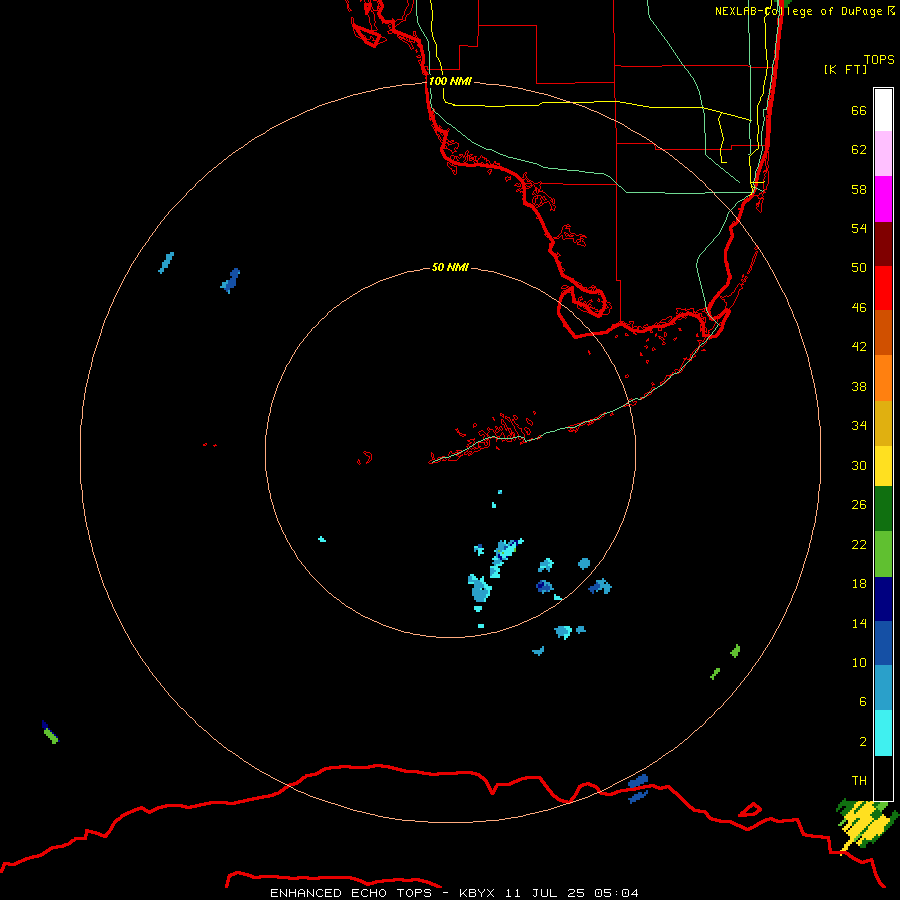Click the bright red 50 kft swatch
900x900 pixels.
883,288
